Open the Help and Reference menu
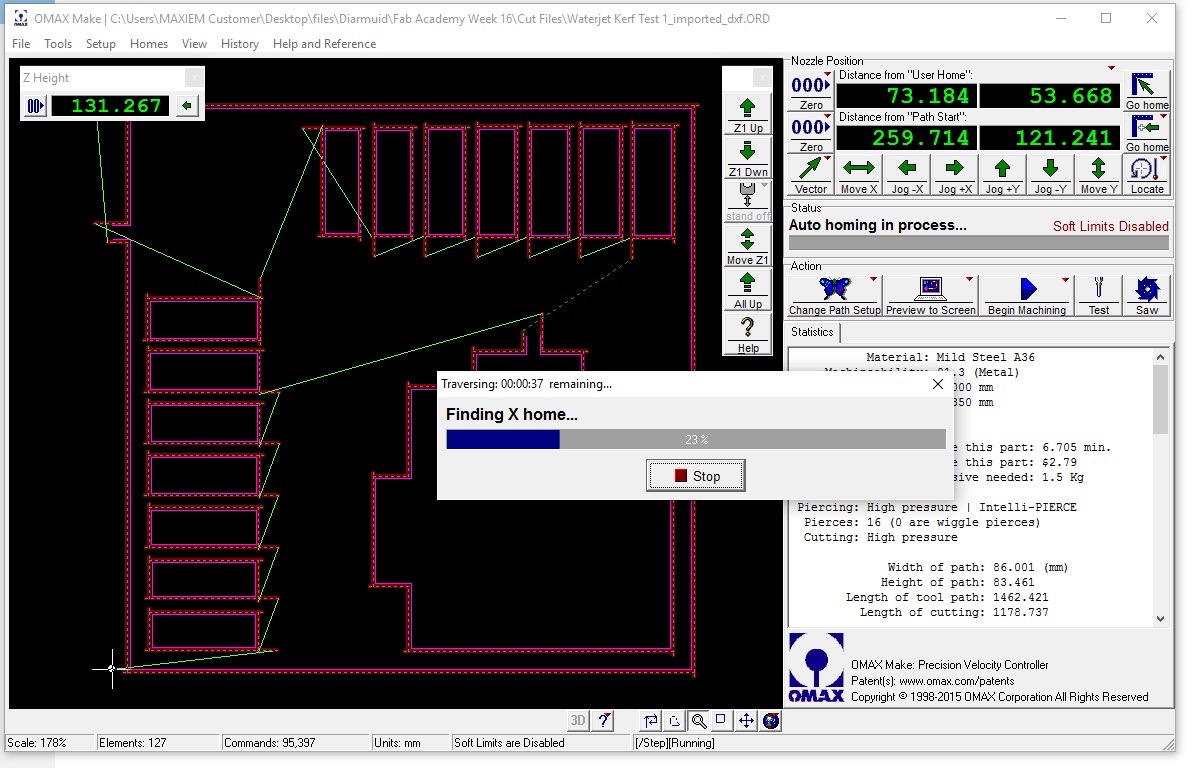Viewport: 1204px width, 768px height. [324, 44]
